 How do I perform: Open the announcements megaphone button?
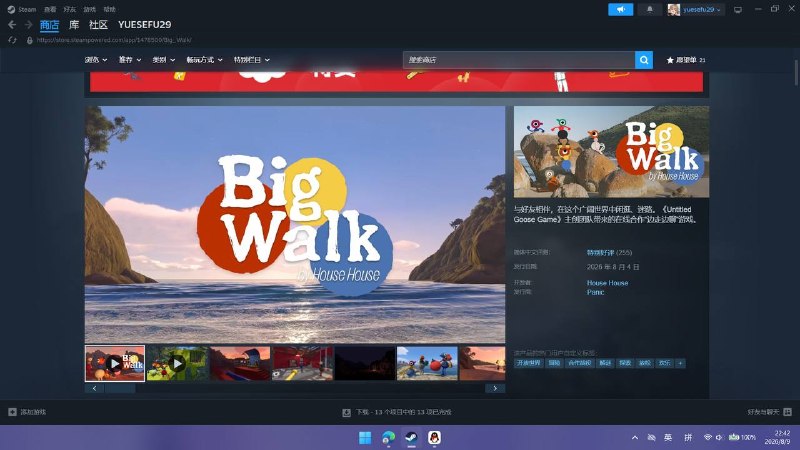click(x=620, y=9)
